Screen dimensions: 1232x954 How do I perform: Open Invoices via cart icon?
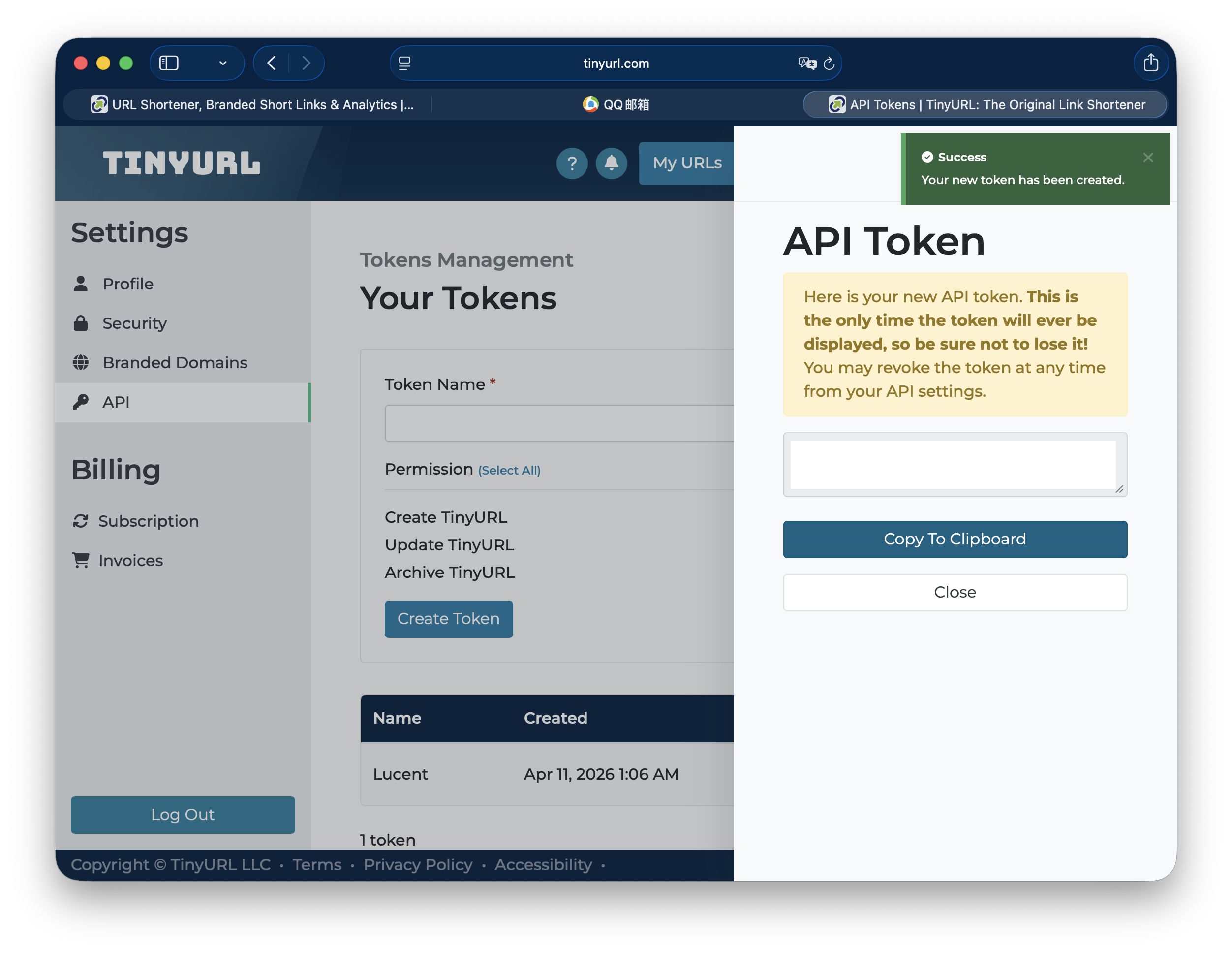coord(82,560)
